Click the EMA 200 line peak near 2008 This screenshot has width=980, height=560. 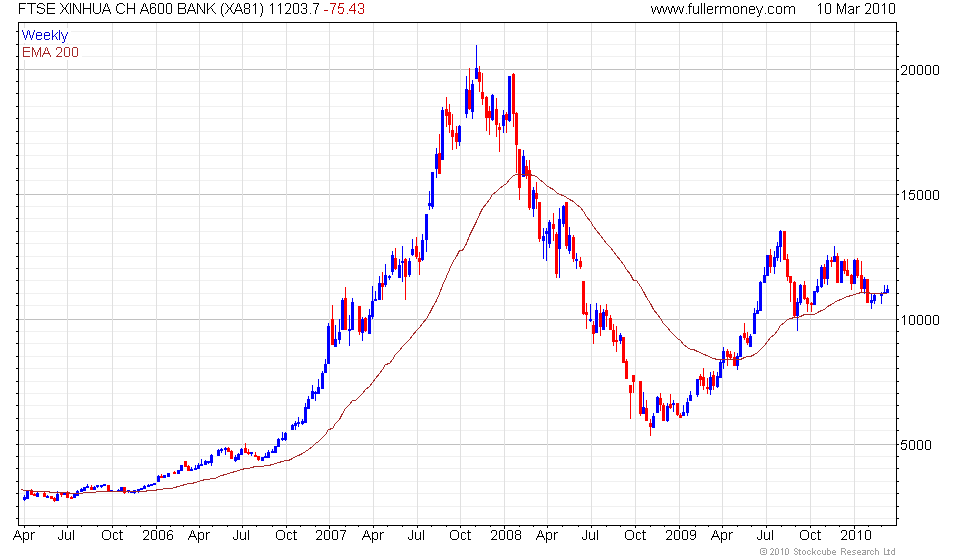(522, 174)
